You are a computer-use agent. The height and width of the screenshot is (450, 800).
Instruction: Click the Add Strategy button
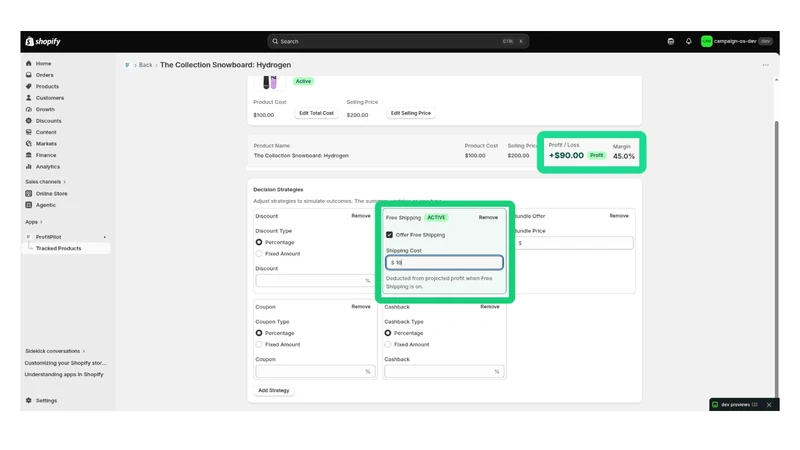273,390
